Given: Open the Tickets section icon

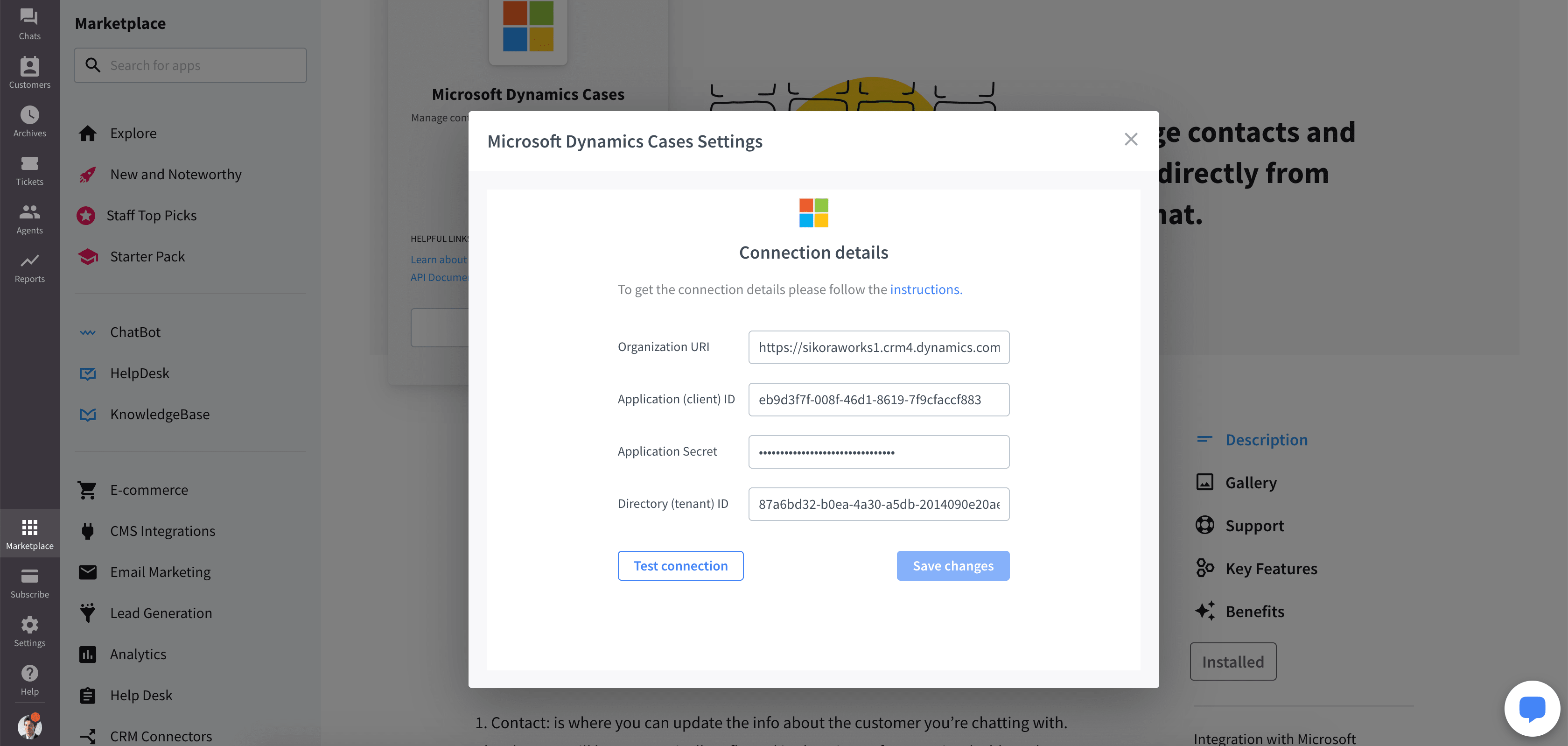Looking at the screenshot, I should (x=29, y=163).
